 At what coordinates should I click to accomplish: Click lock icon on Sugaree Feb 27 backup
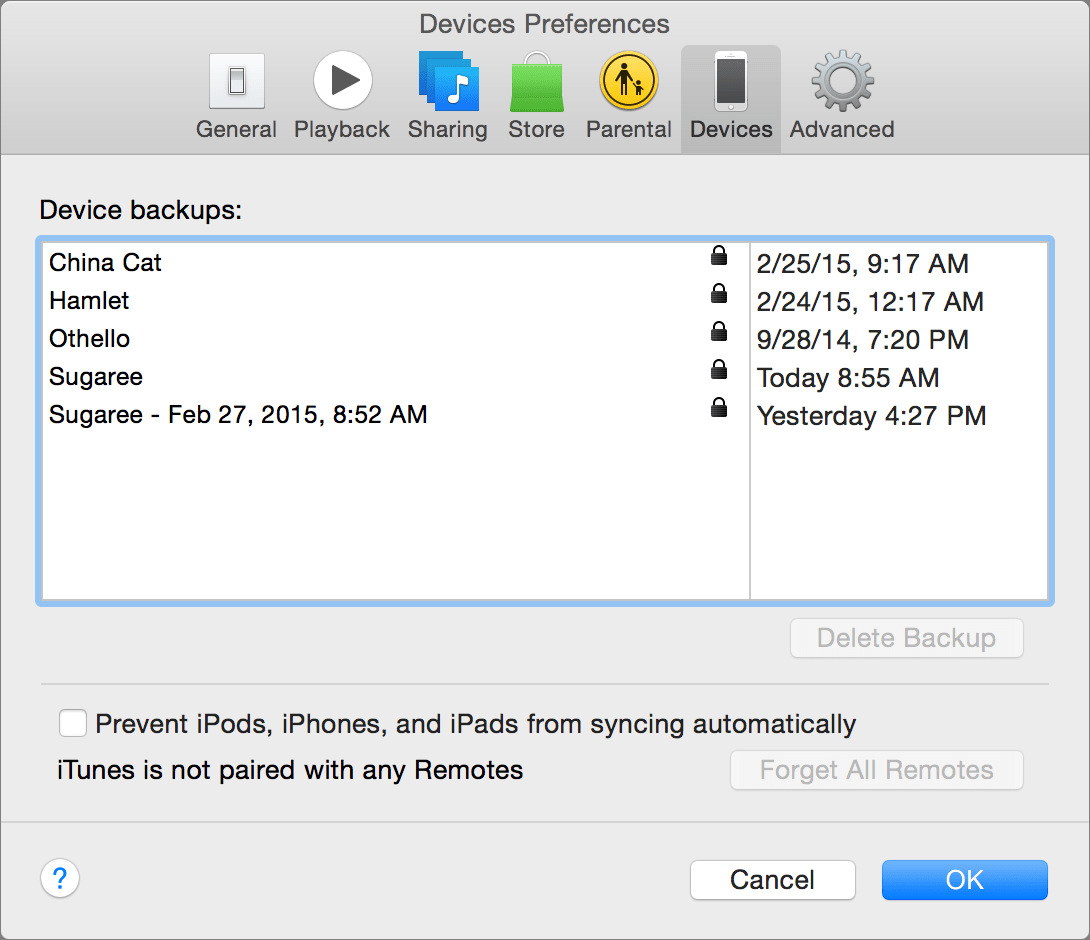coord(719,407)
